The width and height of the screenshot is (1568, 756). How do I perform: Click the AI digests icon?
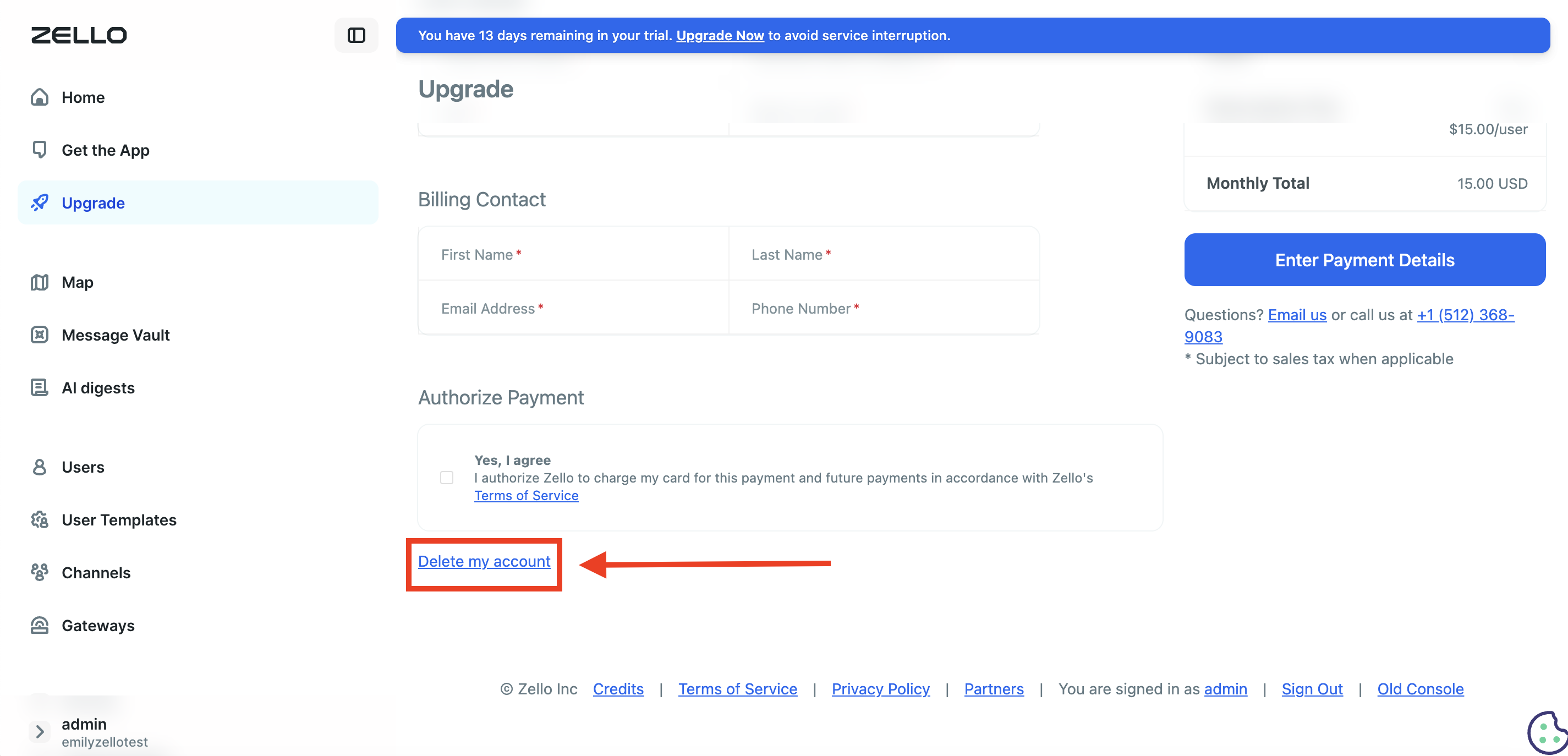point(40,388)
